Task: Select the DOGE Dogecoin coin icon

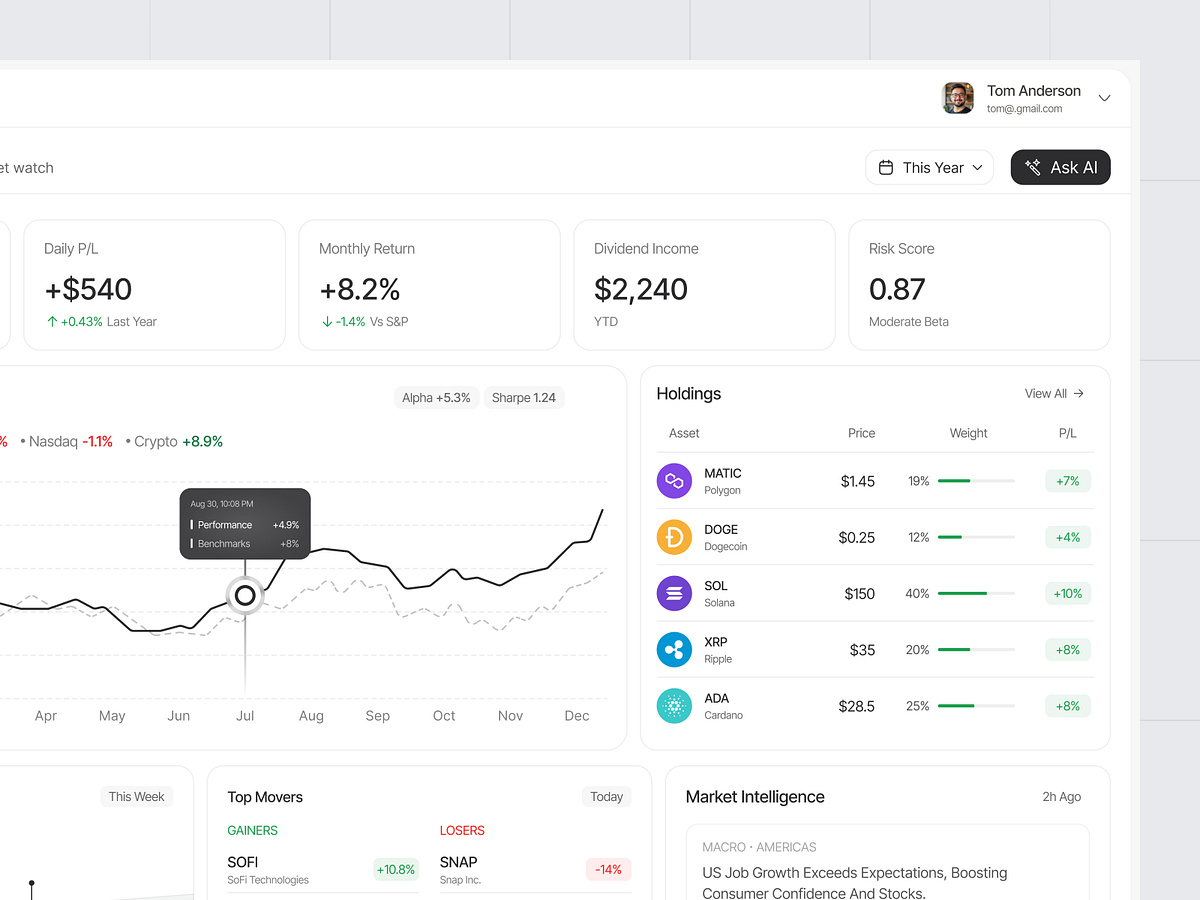Action: [674, 537]
